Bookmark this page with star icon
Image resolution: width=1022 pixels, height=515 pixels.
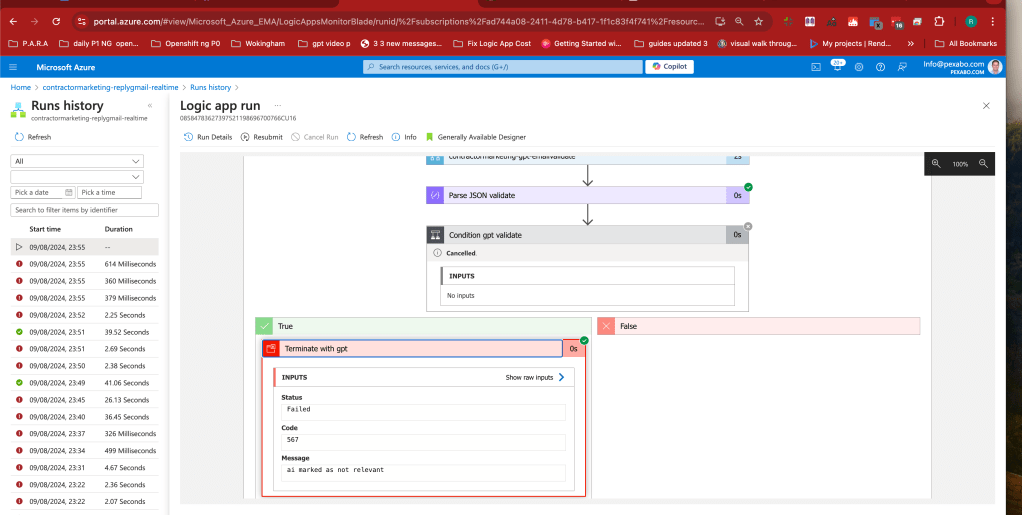pos(758,22)
